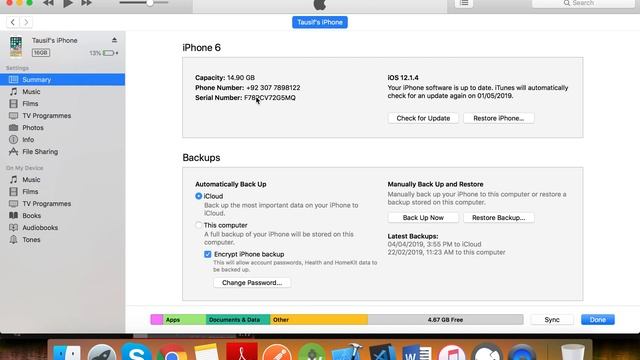Viewport: 640px width, 360px height.
Task: Open the Trash in the Dock
Action: click(x=573, y=352)
